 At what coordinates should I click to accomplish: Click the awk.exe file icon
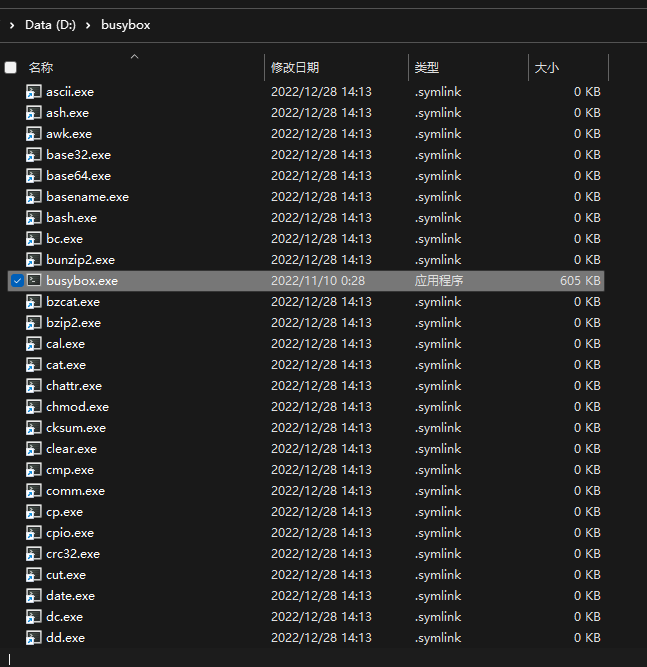click(34, 134)
